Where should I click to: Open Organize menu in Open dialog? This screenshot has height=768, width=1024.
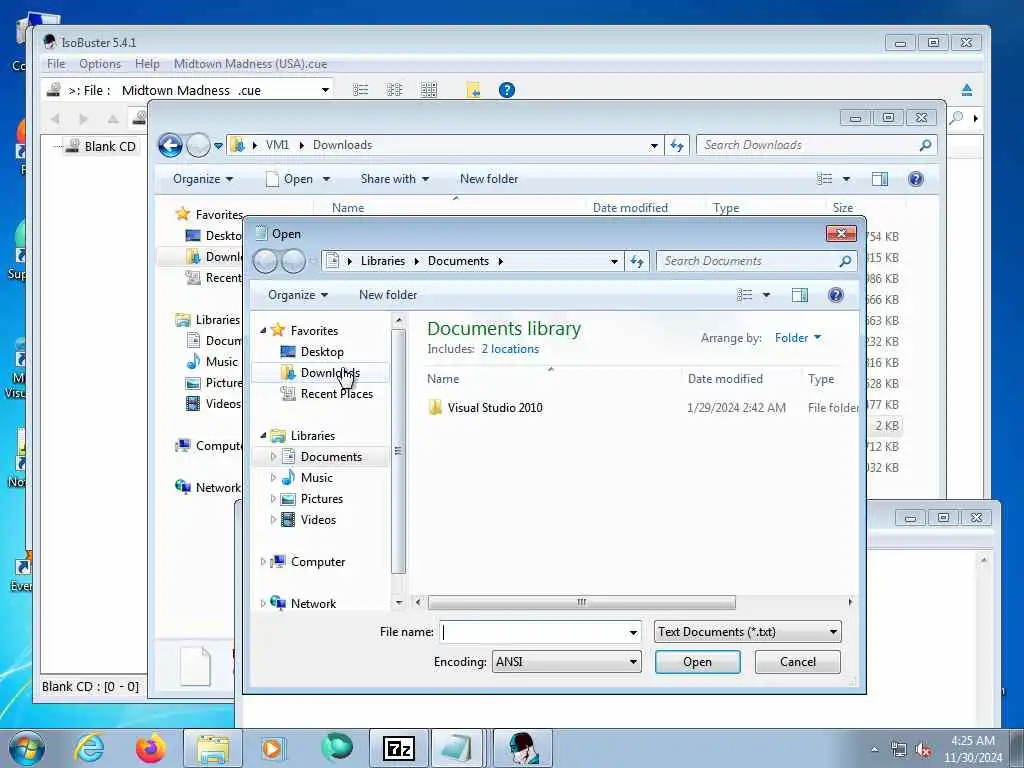[298, 295]
